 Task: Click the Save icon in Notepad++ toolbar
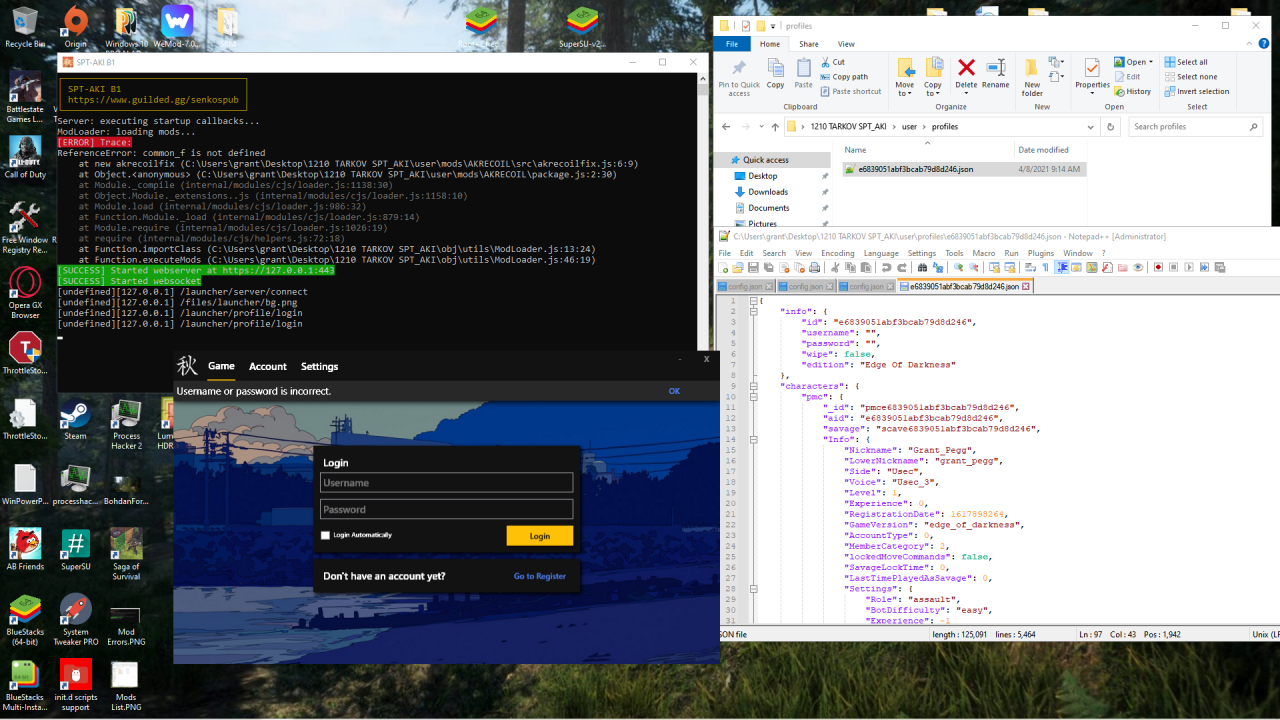point(753,267)
